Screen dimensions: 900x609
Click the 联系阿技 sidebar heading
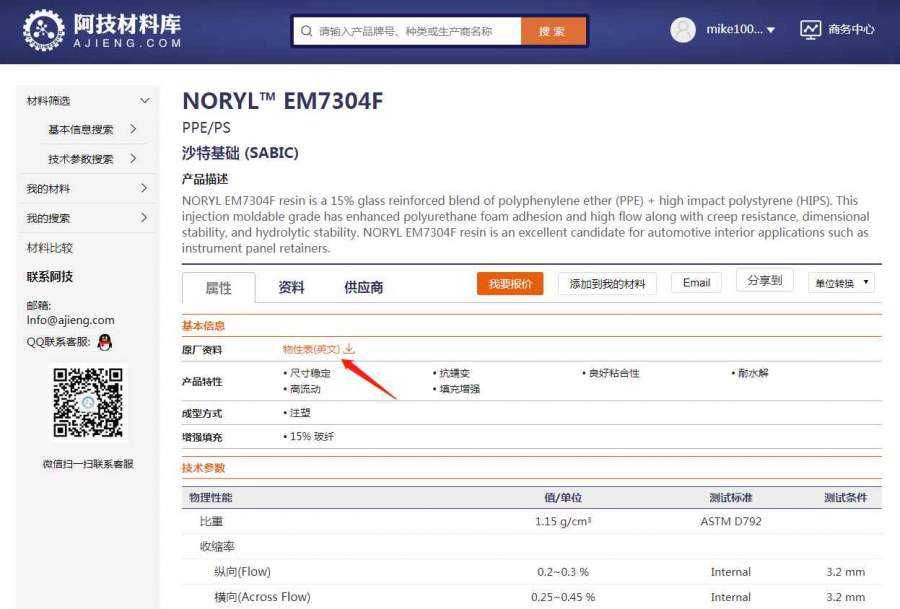click(49, 277)
